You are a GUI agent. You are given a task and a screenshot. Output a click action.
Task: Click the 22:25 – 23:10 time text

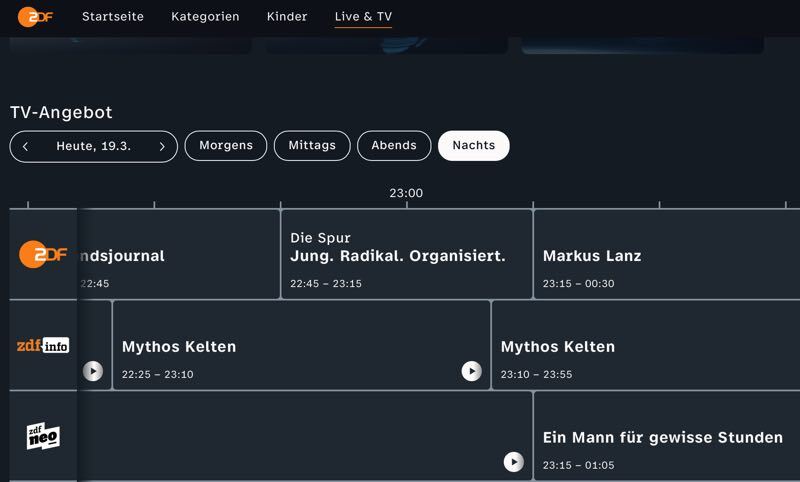pos(158,374)
